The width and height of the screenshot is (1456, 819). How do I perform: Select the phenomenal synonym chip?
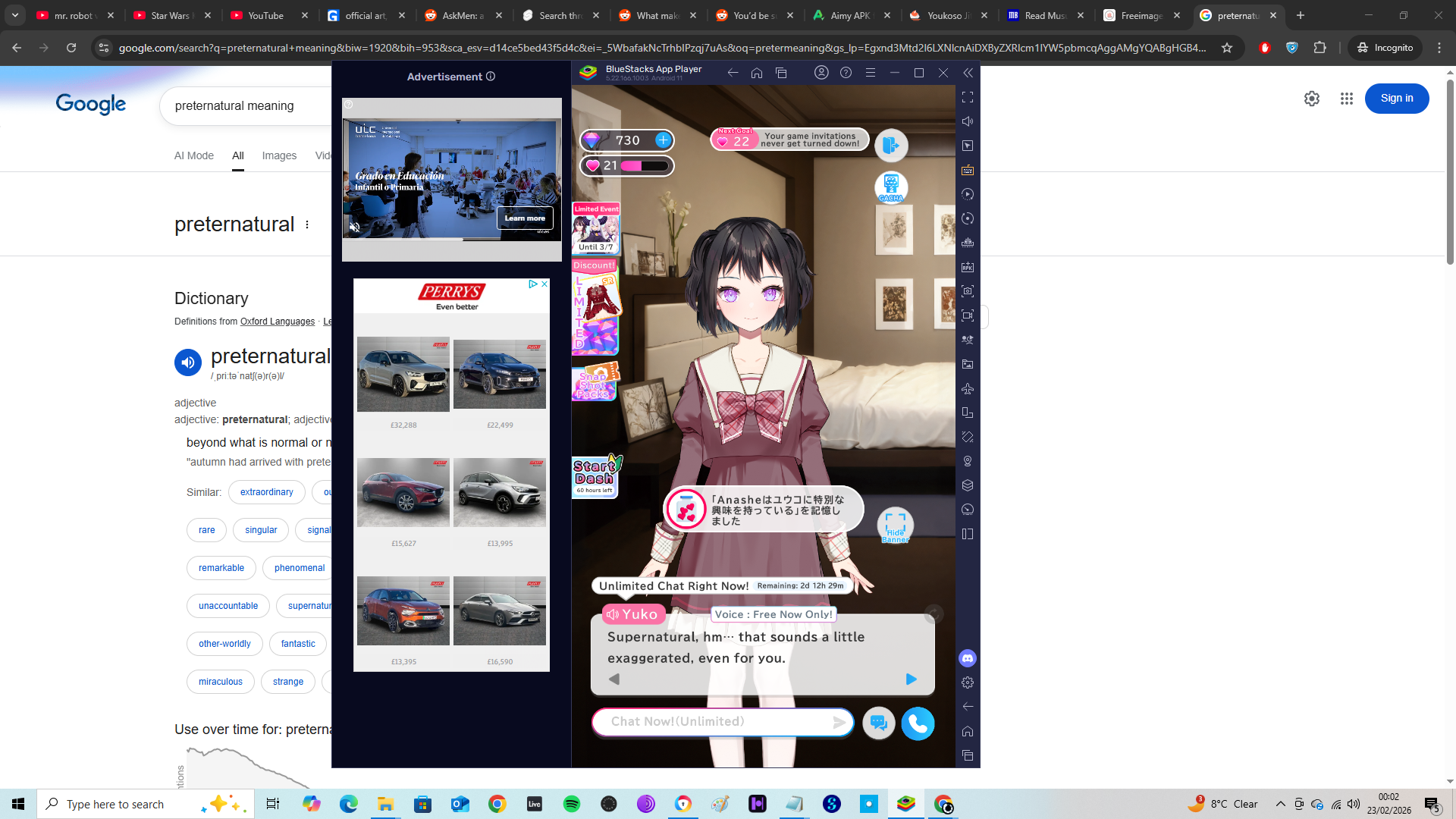tap(300, 568)
